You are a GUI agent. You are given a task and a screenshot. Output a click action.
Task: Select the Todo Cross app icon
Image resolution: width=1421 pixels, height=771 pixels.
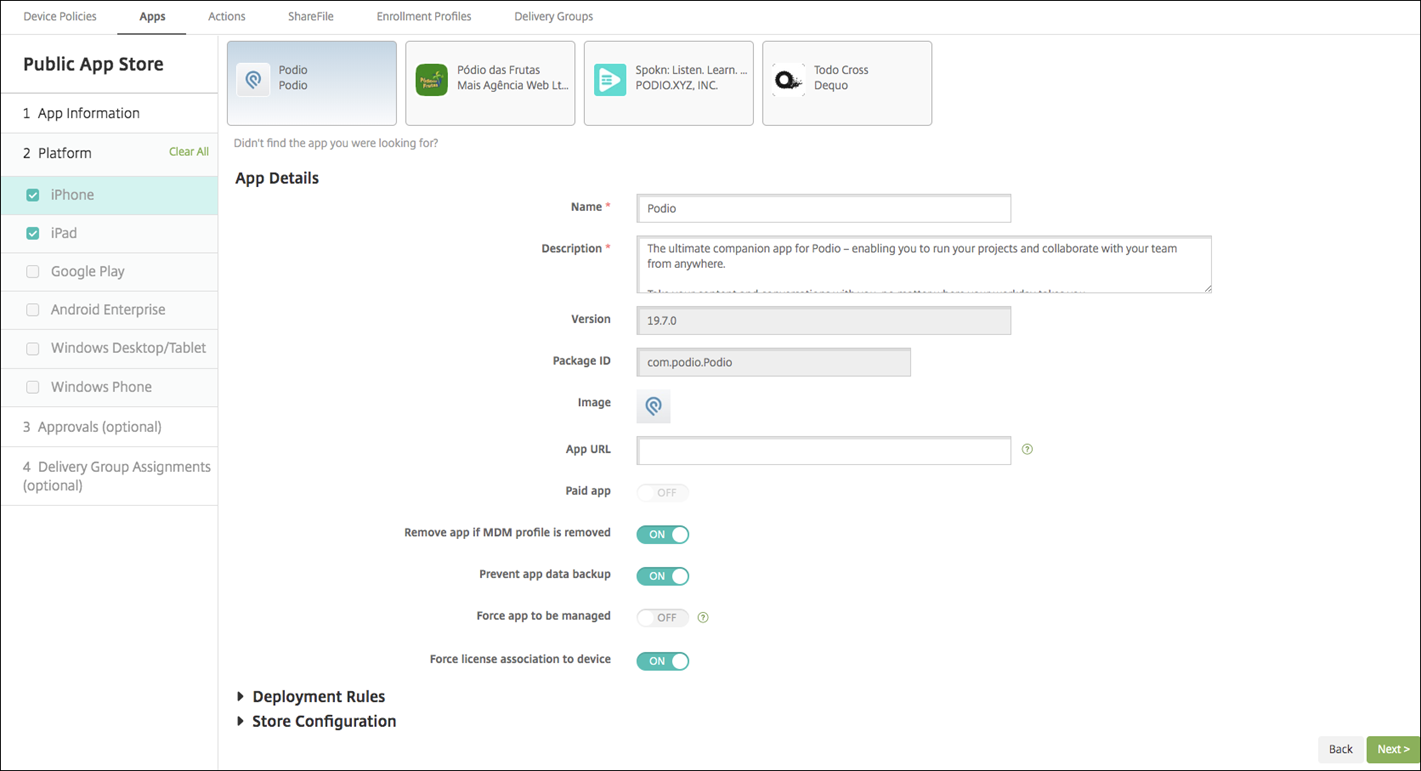[x=788, y=79]
